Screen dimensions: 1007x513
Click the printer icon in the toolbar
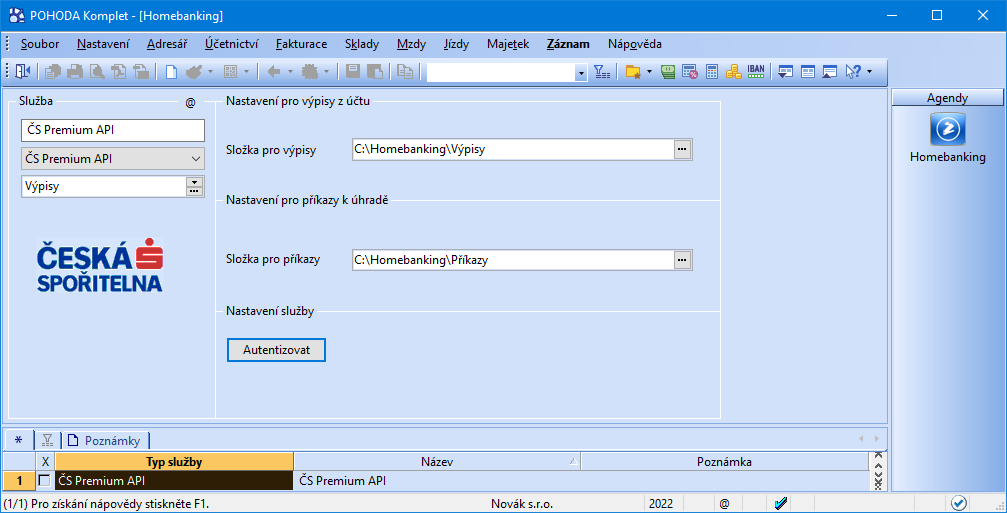[76, 72]
